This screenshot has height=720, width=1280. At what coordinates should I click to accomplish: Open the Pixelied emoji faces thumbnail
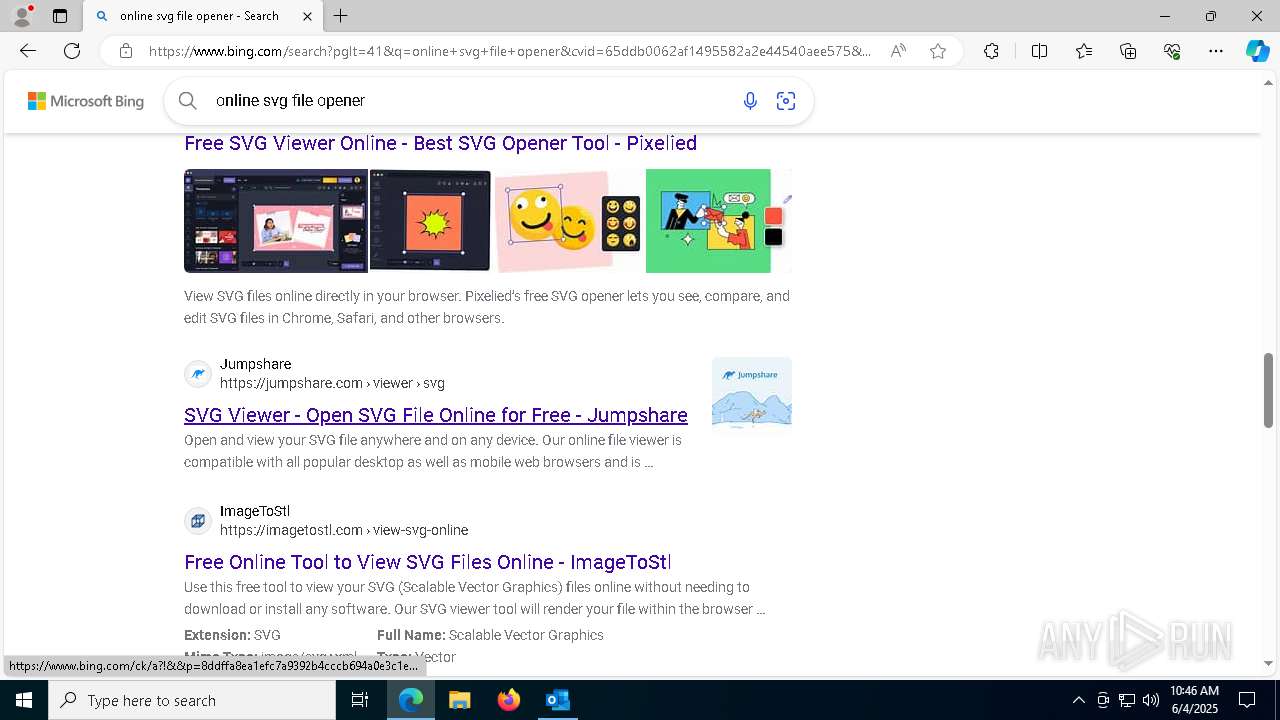(568, 221)
